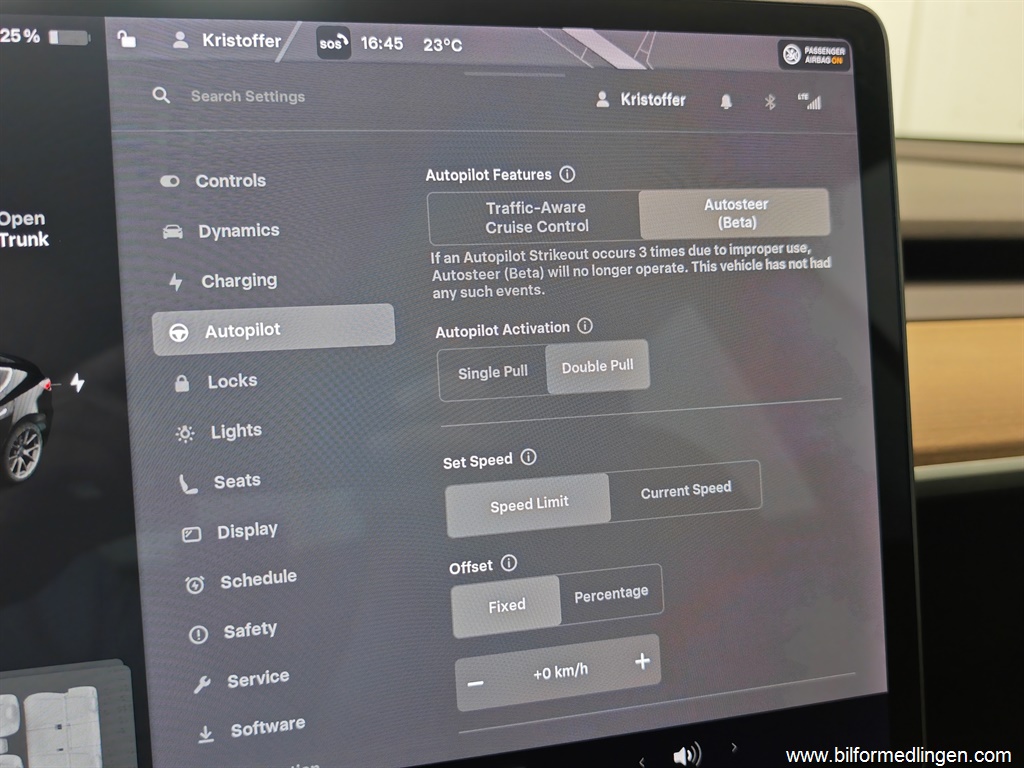Choose Double Pull activation
The height and width of the screenshot is (768, 1024).
[598, 366]
